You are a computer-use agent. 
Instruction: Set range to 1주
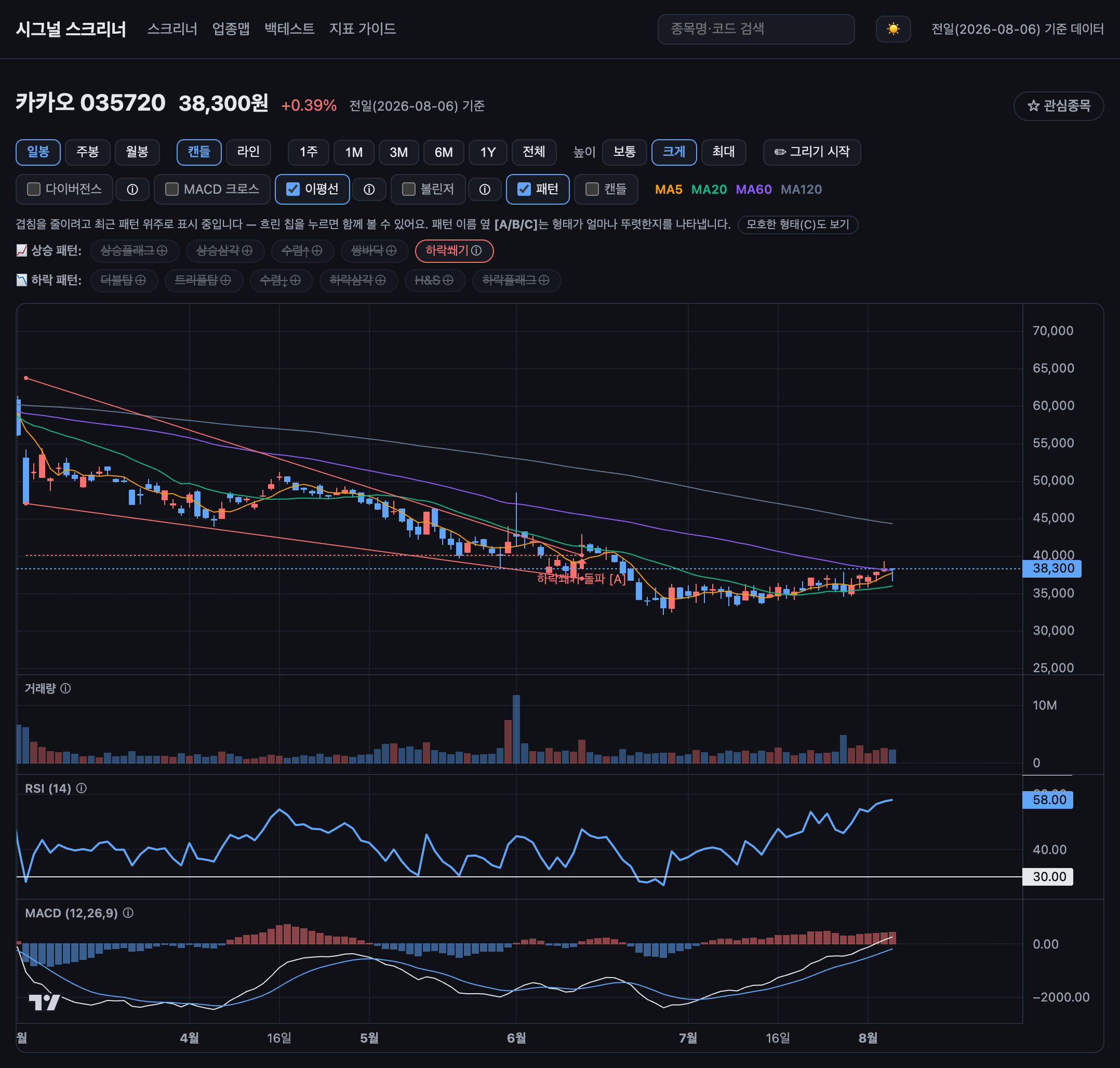pyautogui.click(x=309, y=152)
